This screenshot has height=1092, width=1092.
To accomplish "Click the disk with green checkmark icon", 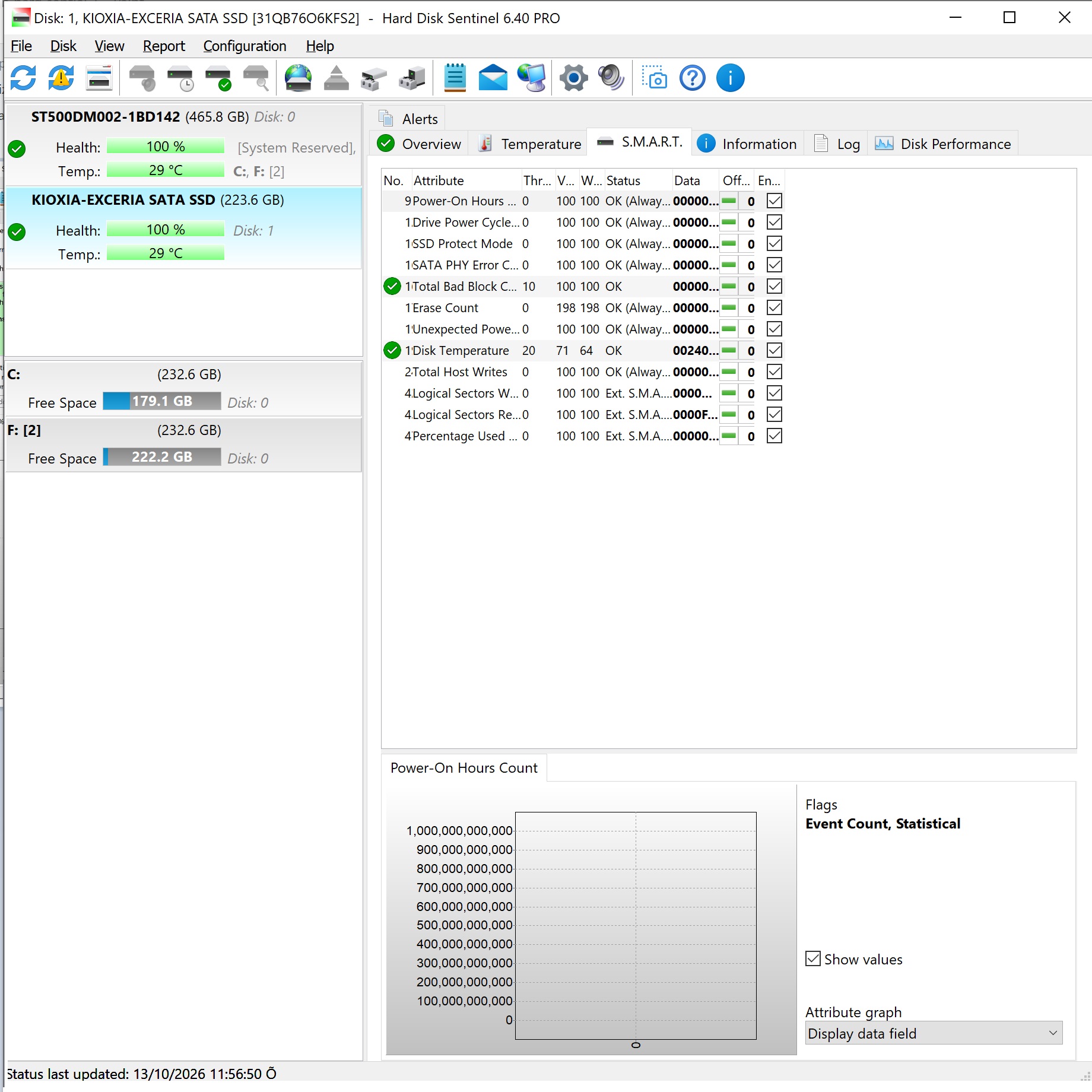I will pyautogui.click(x=218, y=78).
